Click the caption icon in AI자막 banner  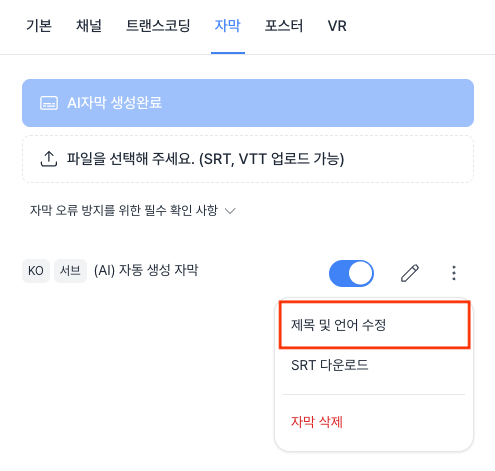tap(49, 103)
